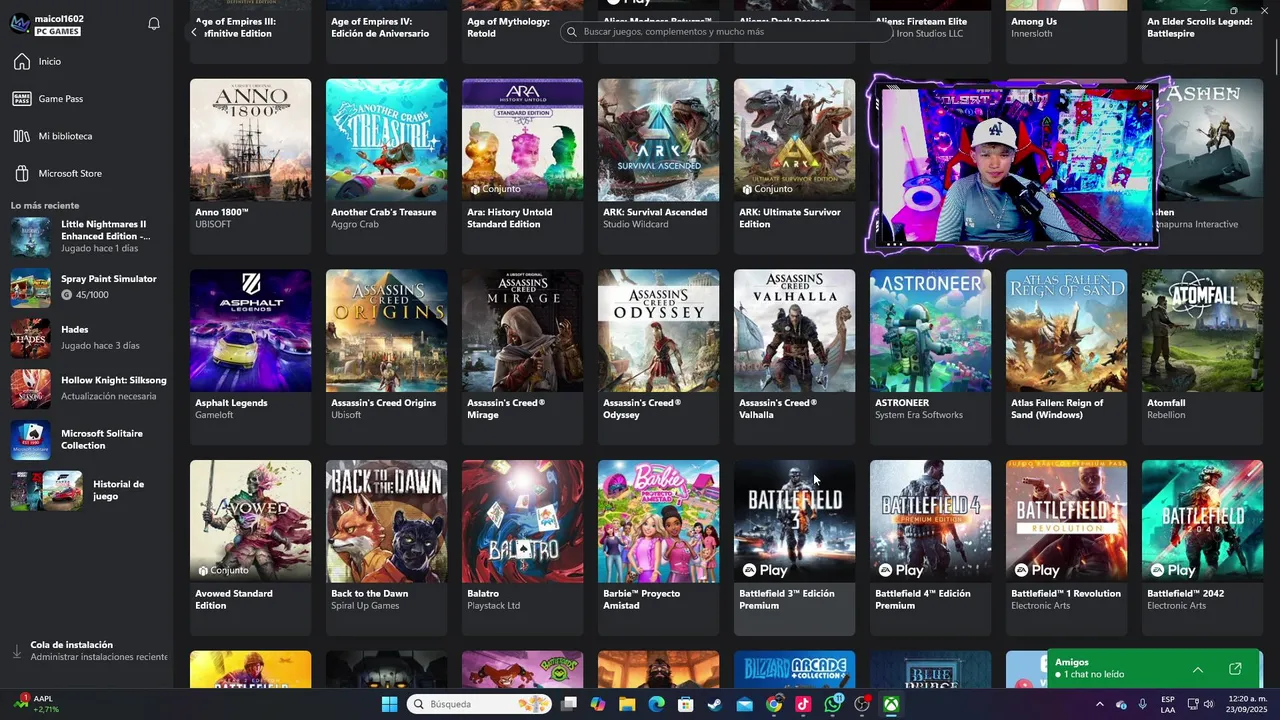Click Age of Mythology: Retold title
The image size is (1280, 720).
(510, 27)
